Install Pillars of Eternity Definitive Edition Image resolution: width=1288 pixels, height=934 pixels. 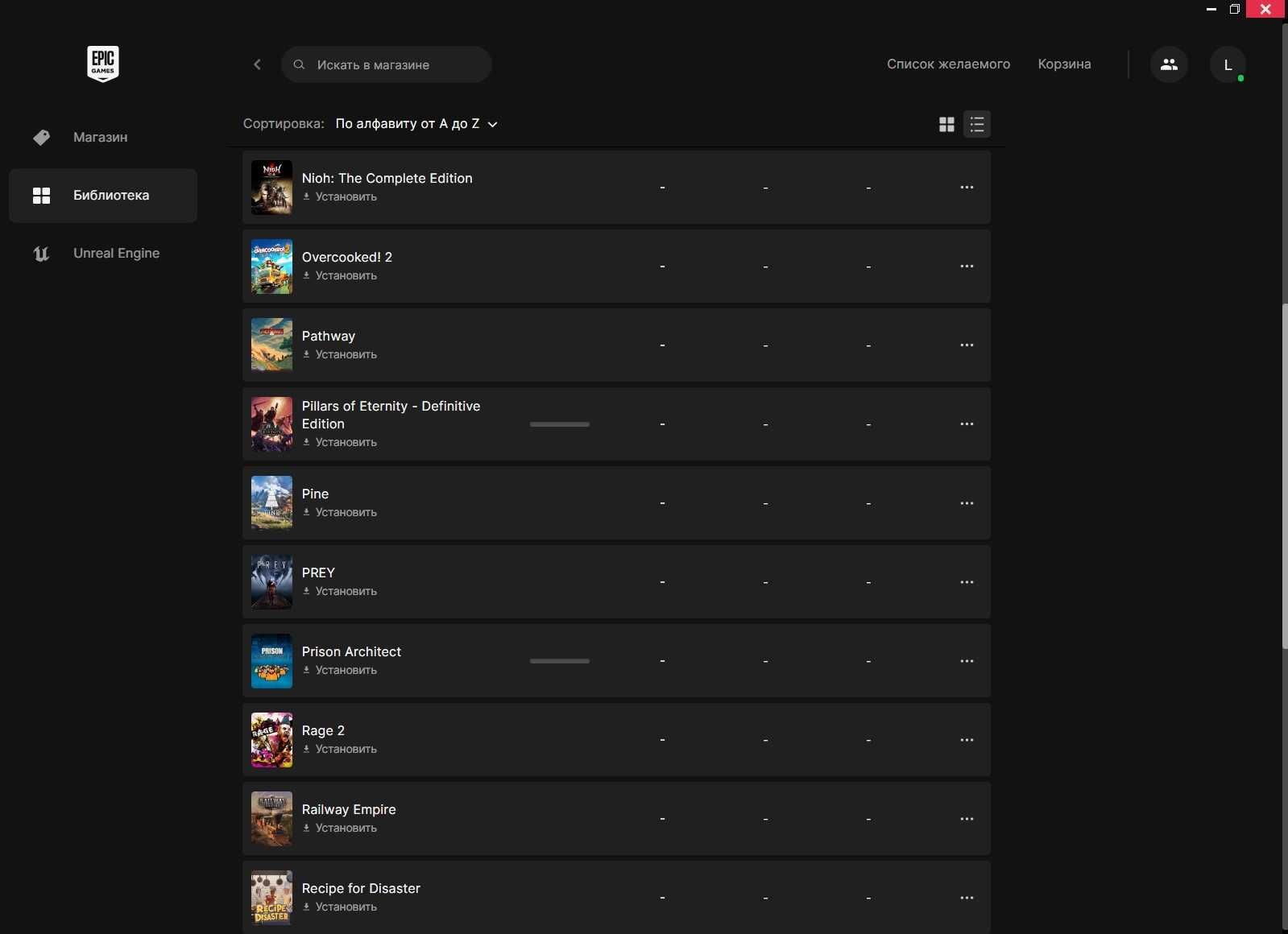(x=340, y=443)
